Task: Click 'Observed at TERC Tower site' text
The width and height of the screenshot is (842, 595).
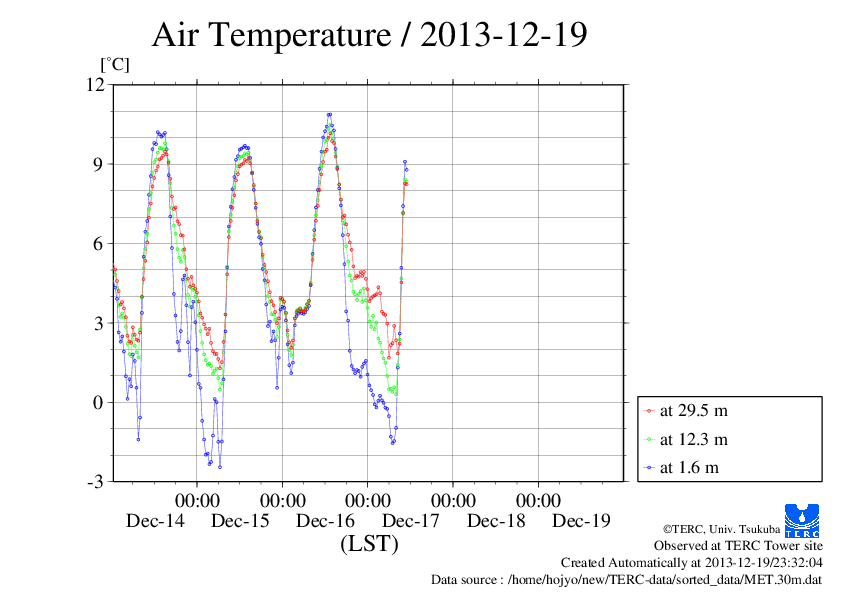Action: point(738,546)
